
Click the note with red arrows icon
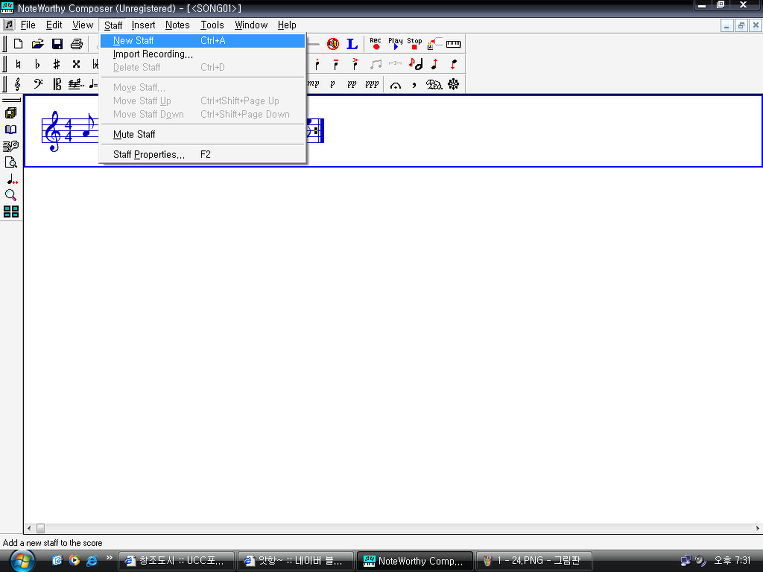[12, 179]
